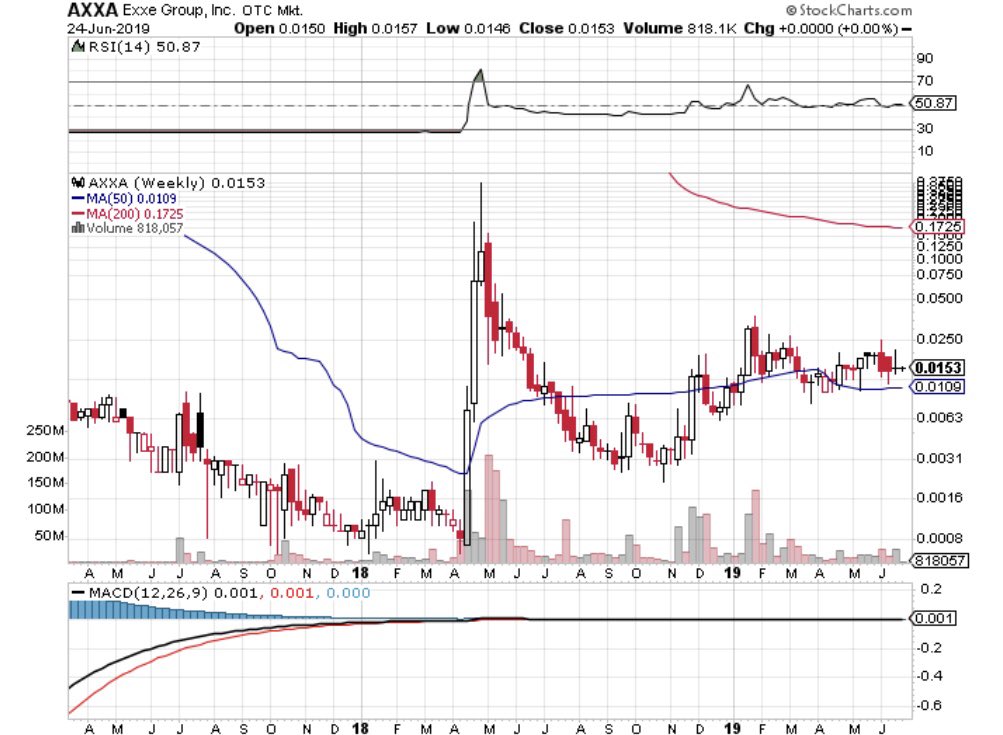Click the Low 0.0146 value in header
The width and height of the screenshot is (1003, 735).
pyautogui.click(x=468, y=29)
